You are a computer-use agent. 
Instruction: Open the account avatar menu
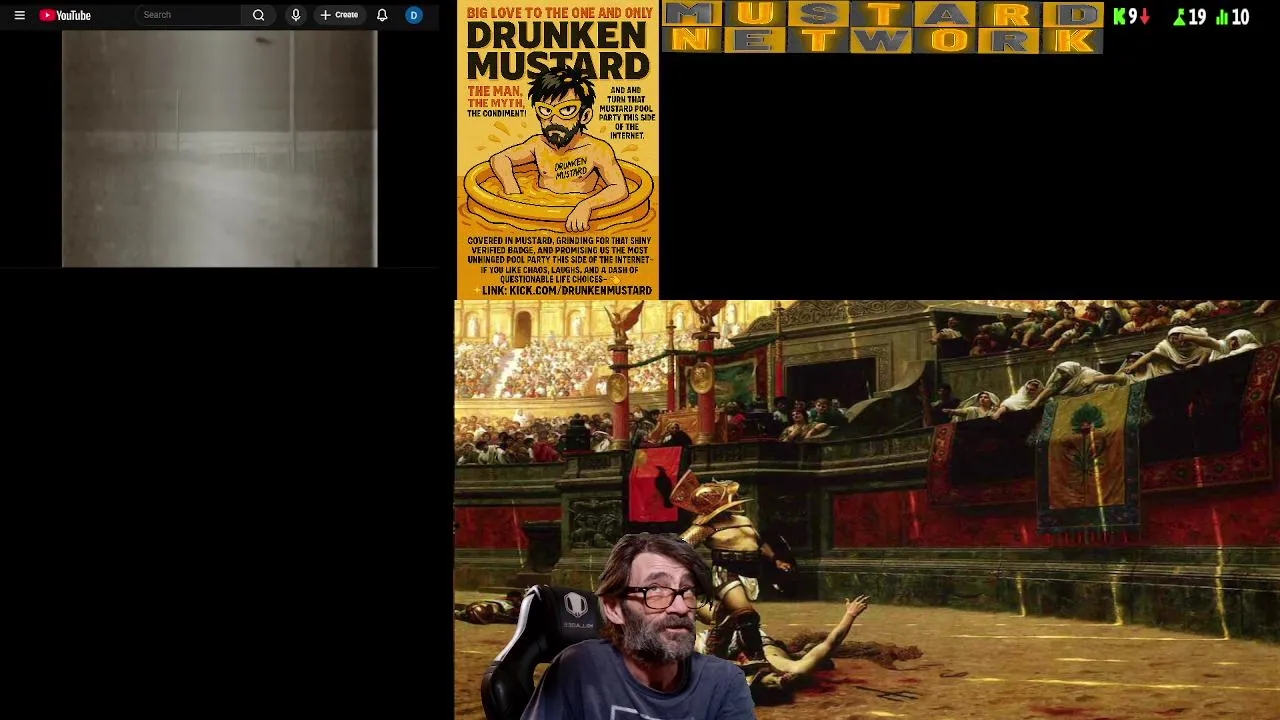pos(414,15)
